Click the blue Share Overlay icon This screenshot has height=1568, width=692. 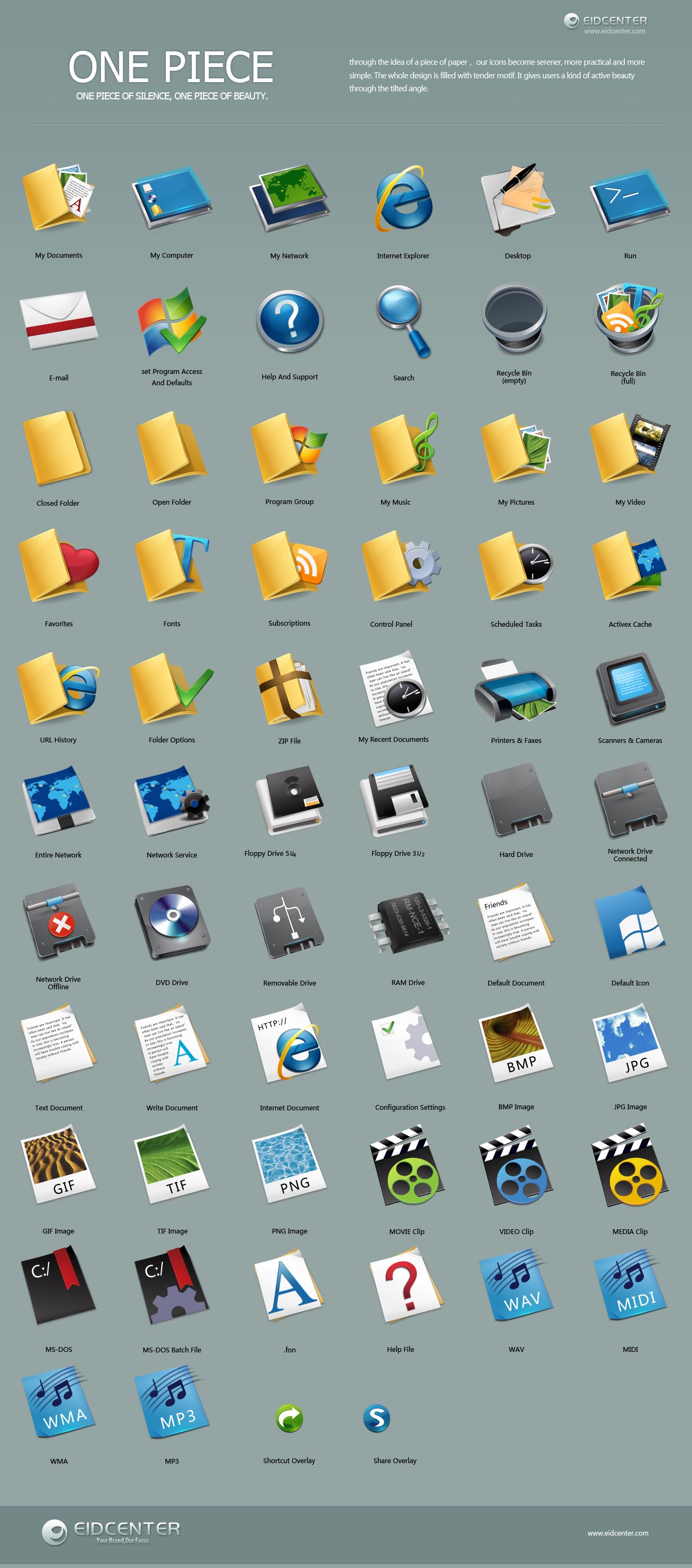tap(376, 1419)
